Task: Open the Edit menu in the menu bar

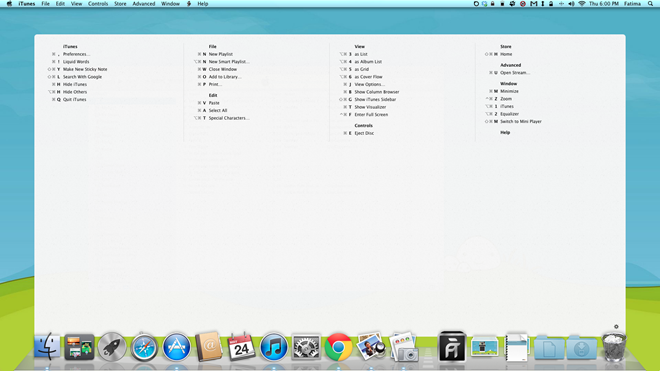Action: [60, 4]
